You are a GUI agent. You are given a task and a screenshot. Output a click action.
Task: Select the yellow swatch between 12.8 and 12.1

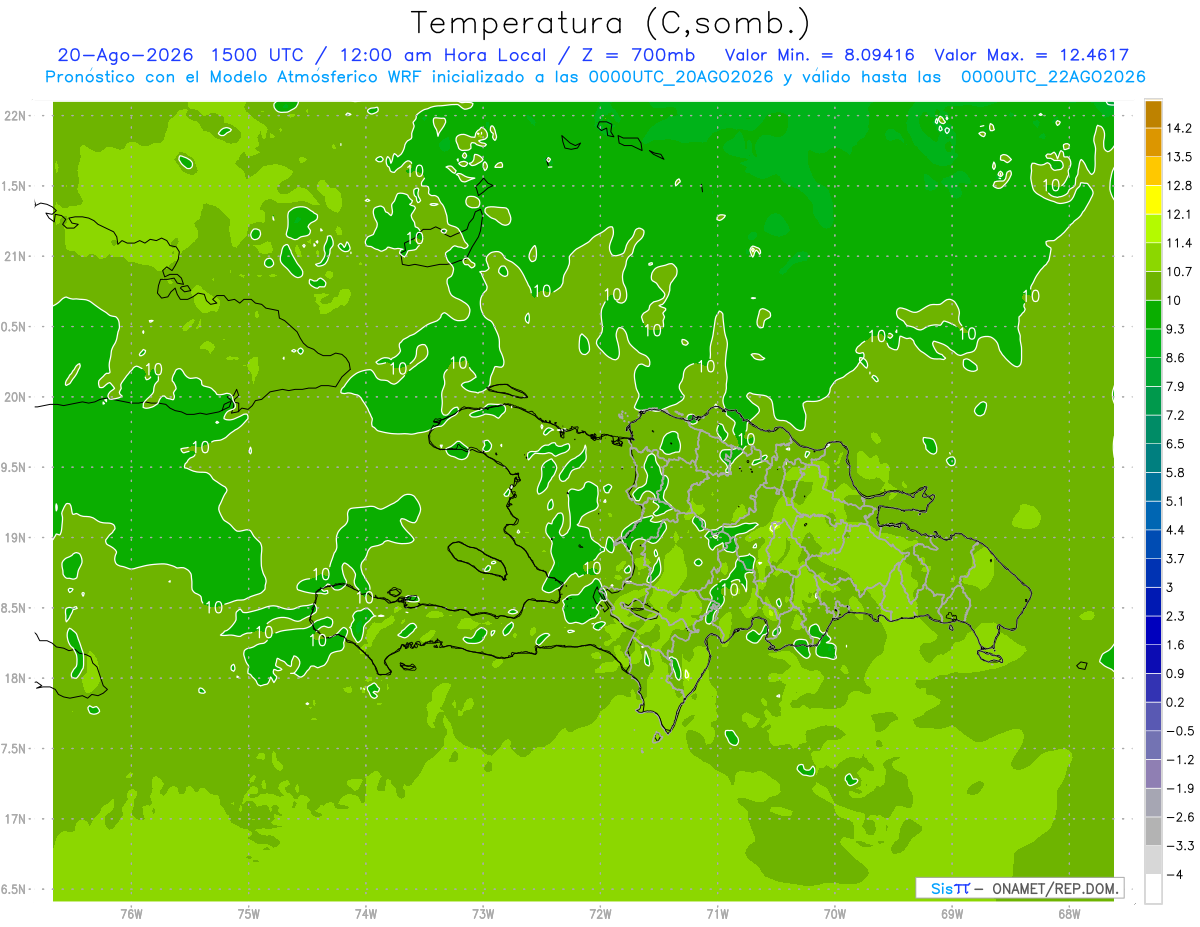point(1154,200)
